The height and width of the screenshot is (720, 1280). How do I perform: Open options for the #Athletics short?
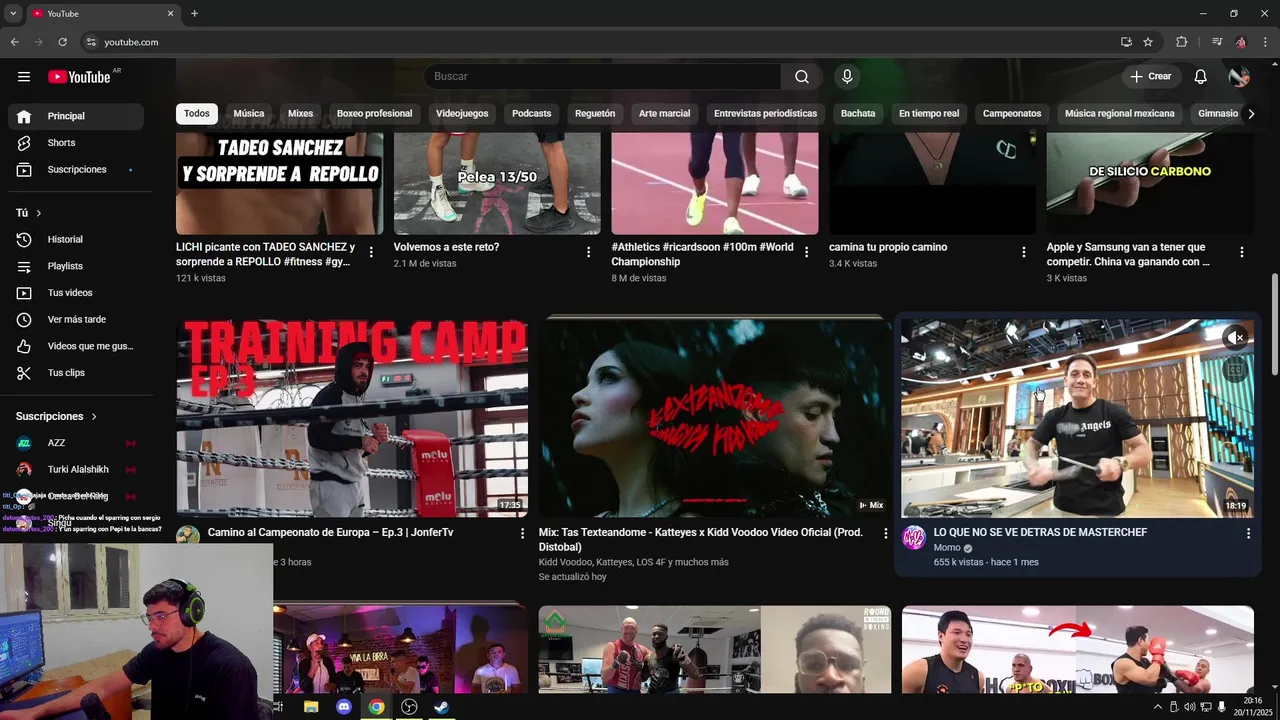tap(806, 252)
